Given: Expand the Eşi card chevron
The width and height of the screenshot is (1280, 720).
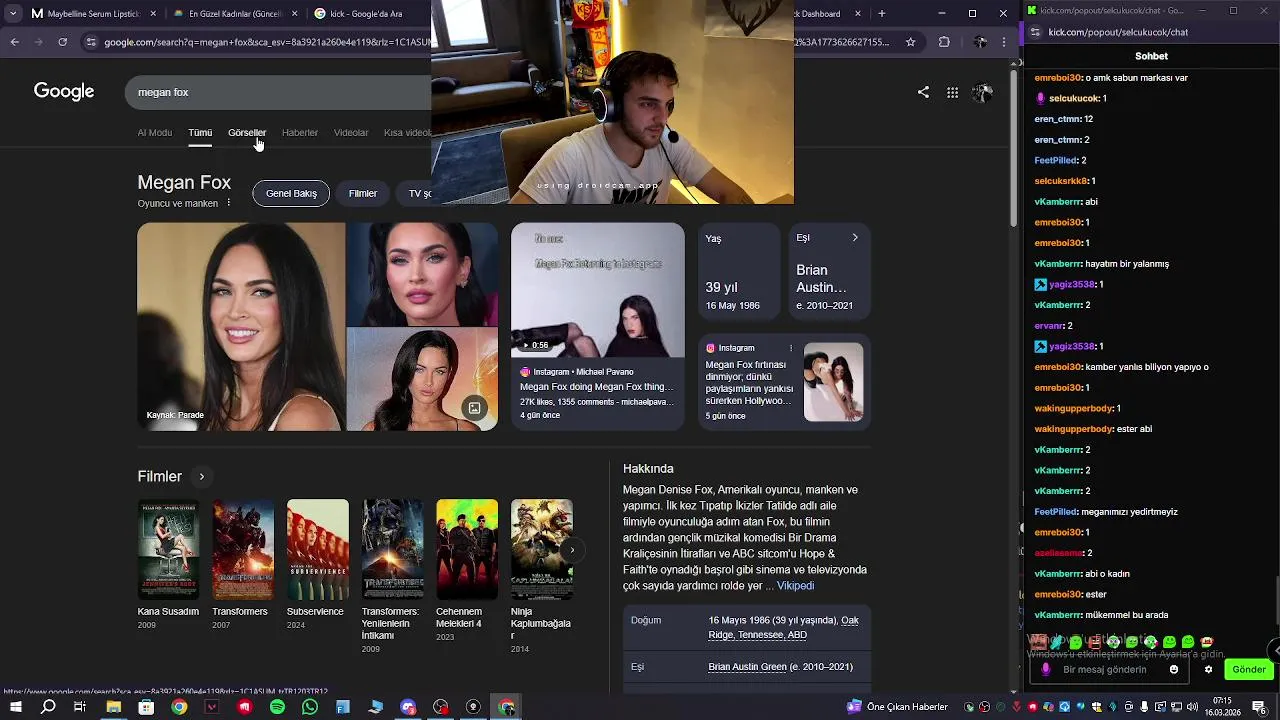Looking at the screenshot, I should pyautogui.click(x=855, y=238).
